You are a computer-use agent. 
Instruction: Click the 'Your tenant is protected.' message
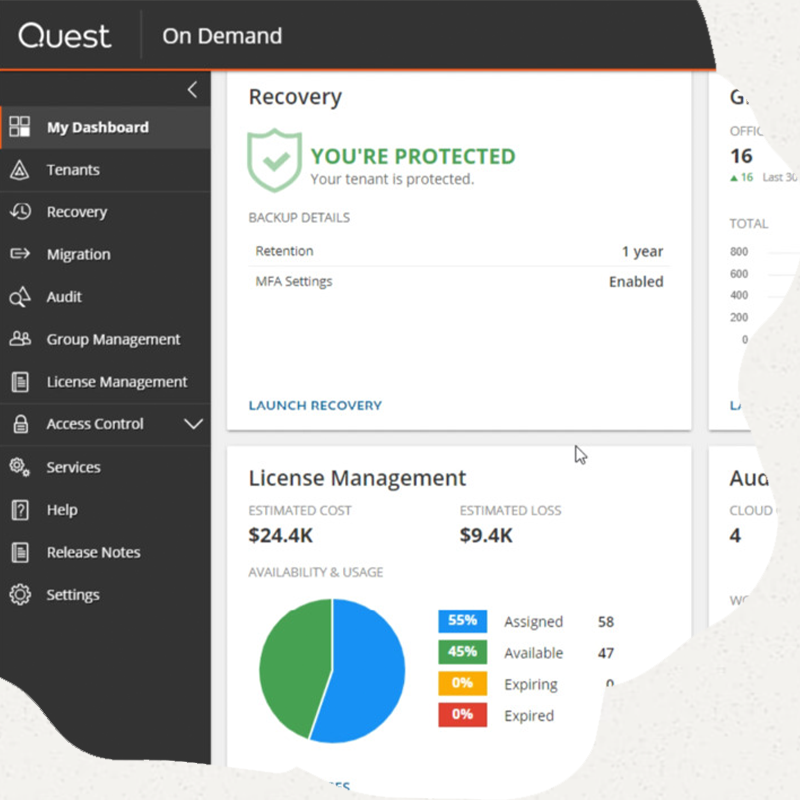pyautogui.click(x=392, y=179)
